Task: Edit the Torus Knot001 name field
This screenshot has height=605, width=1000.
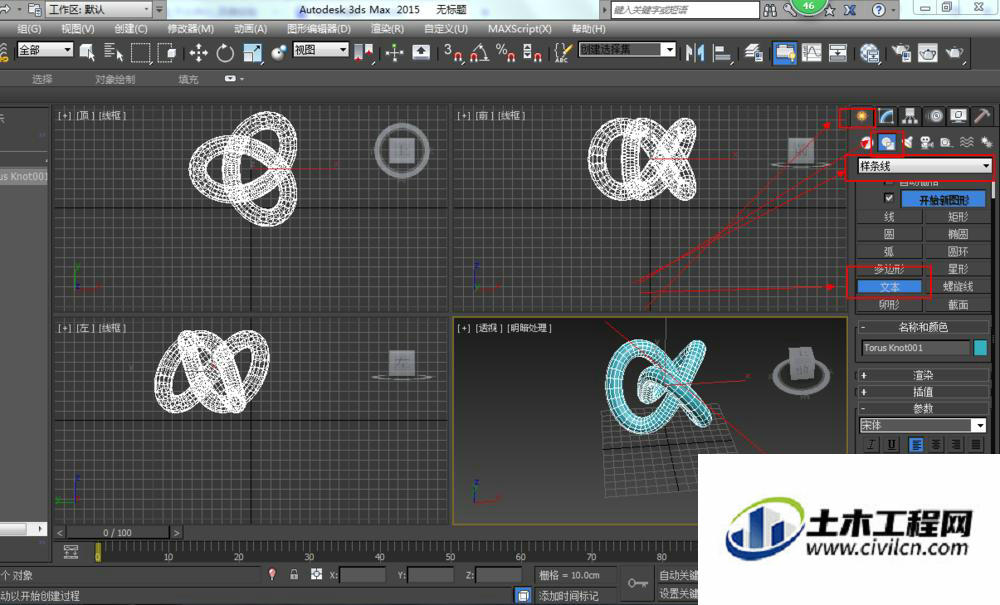Action: tap(915, 347)
